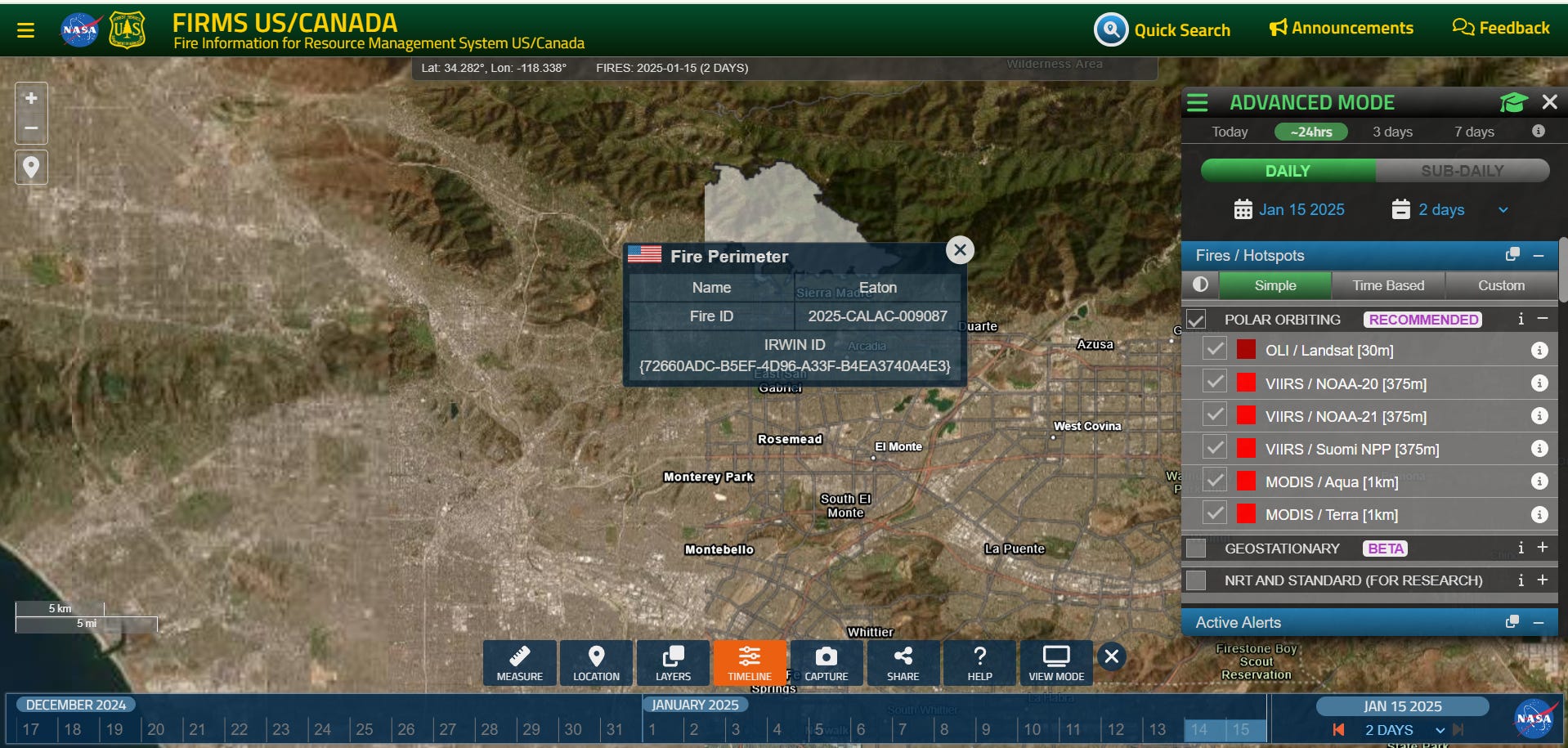Click the graduation cap tutorial icon
The image size is (1568, 748).
coord(1513,102)
